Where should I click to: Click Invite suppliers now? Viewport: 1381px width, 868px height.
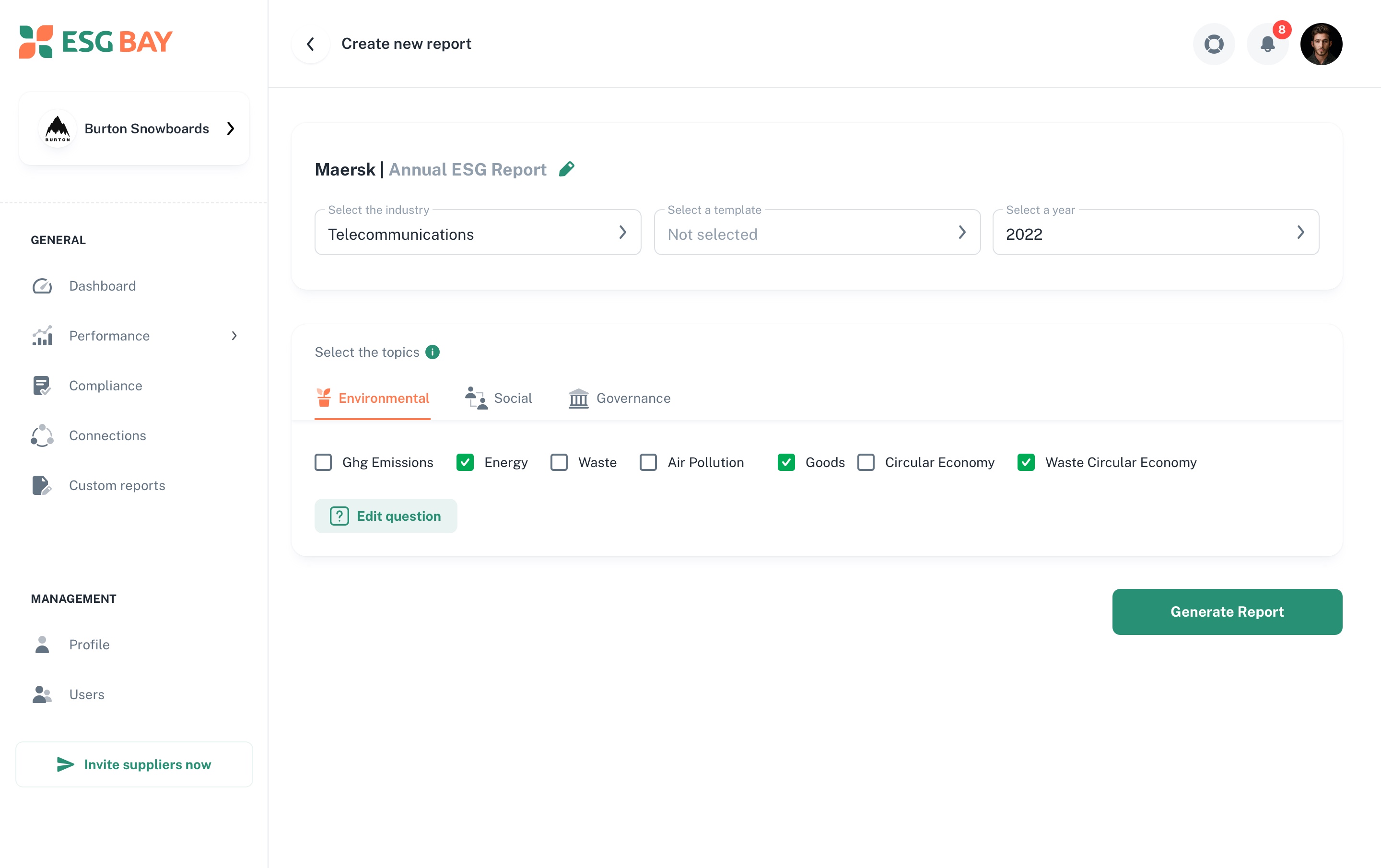point(134,764)
